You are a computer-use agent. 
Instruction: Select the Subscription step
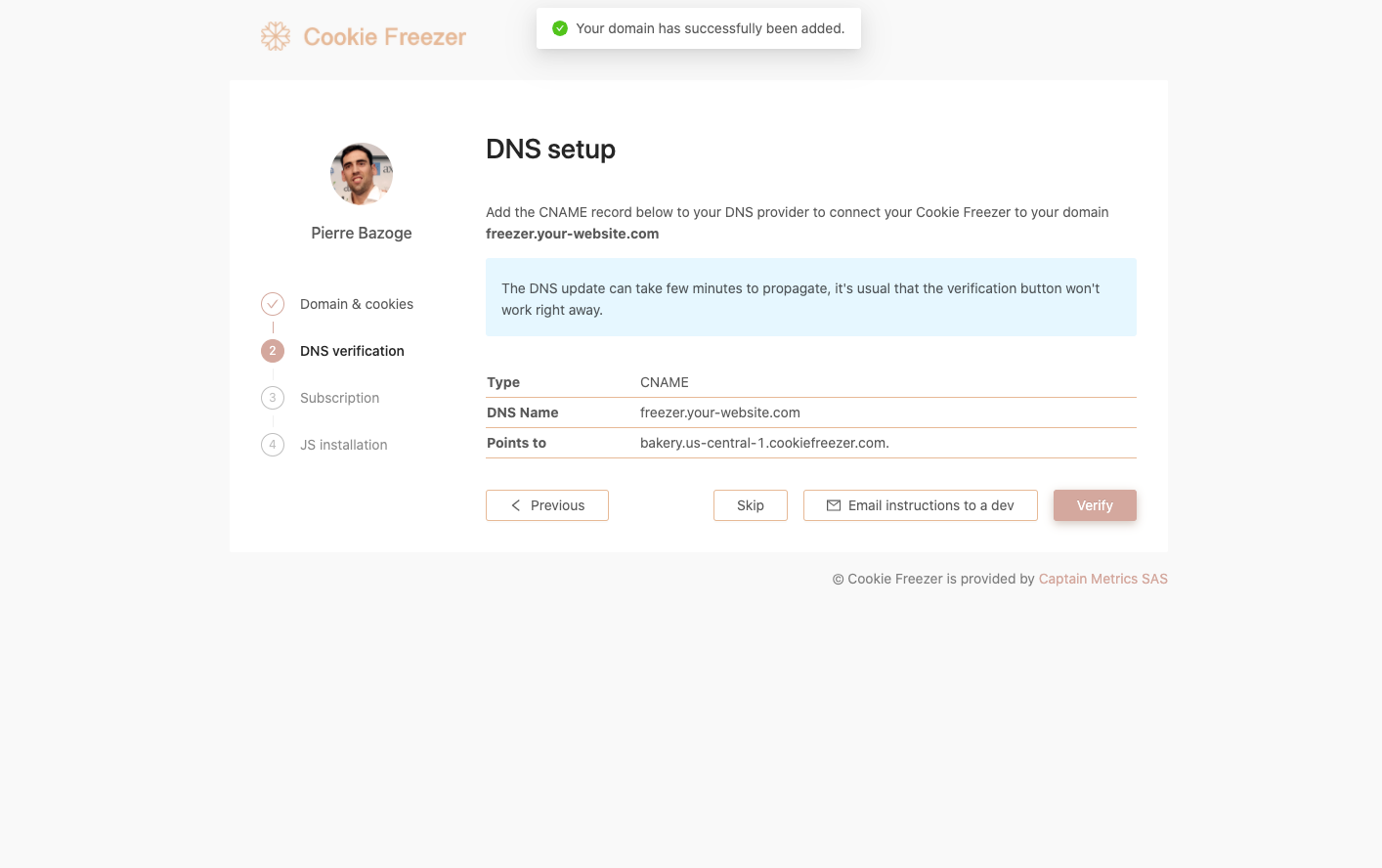[x=339, y=398]
